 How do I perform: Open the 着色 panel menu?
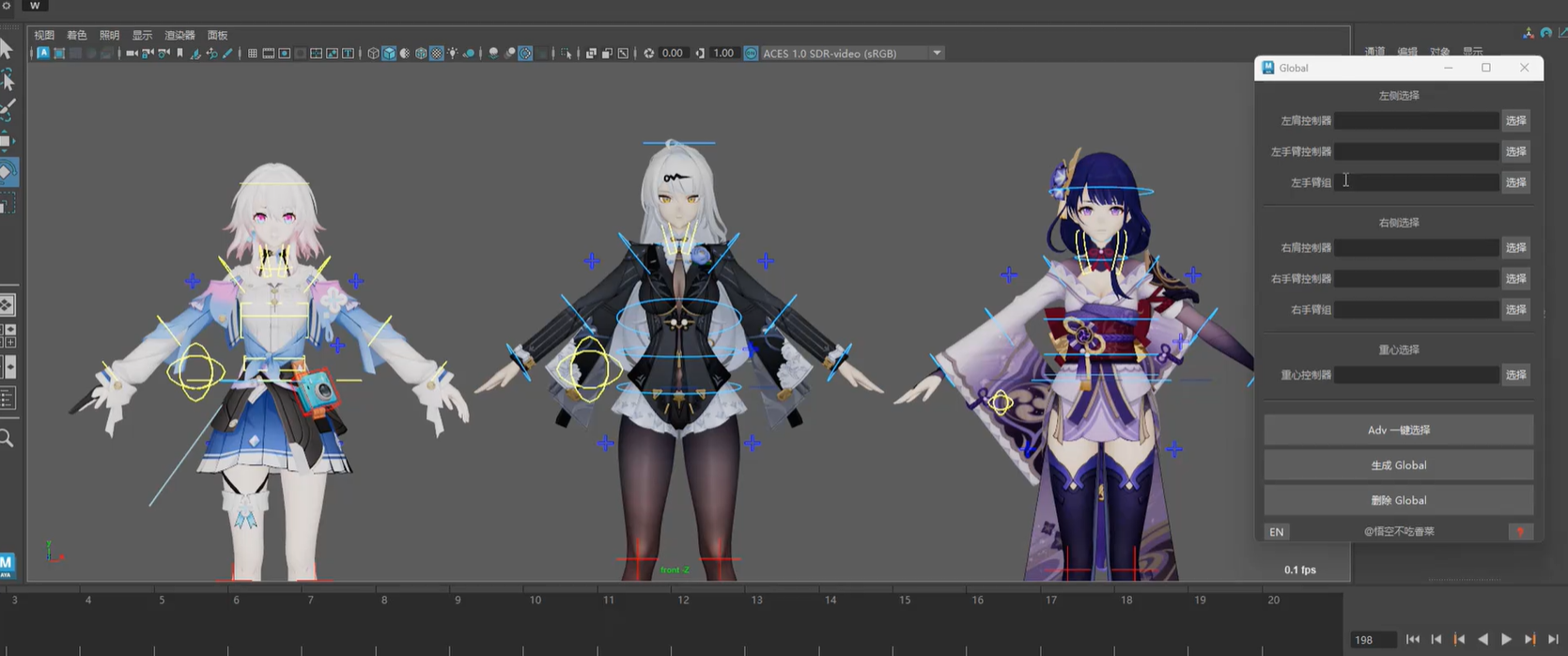click(77, 35)
